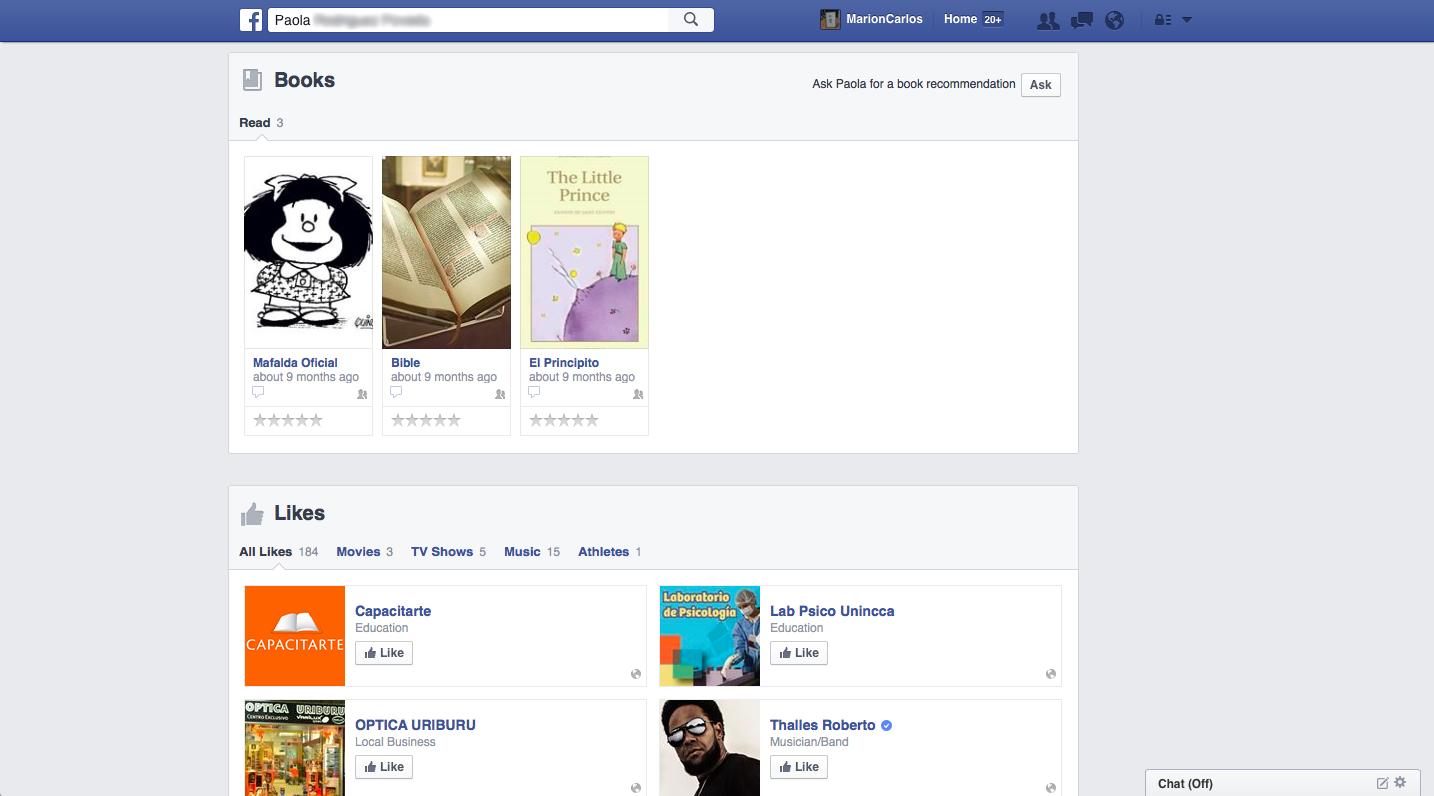Click the Facebook logo icon
1434x796 pixels.
(251, 20)
